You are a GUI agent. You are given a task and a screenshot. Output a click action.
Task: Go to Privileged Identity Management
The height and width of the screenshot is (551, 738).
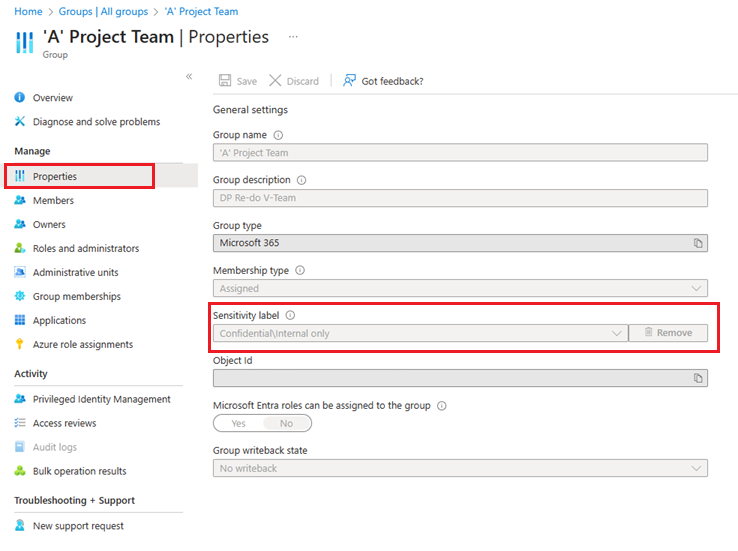(x=101, y=399)
